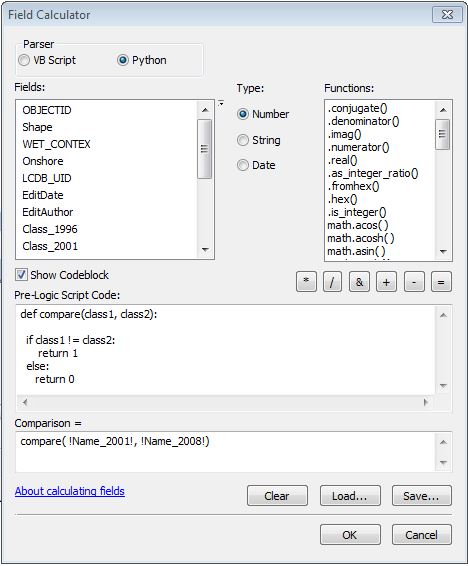This screenshot has height=566, width=468.
Task: Click down arrow of Comparison expression scrollbar
Action: point(443,462)
